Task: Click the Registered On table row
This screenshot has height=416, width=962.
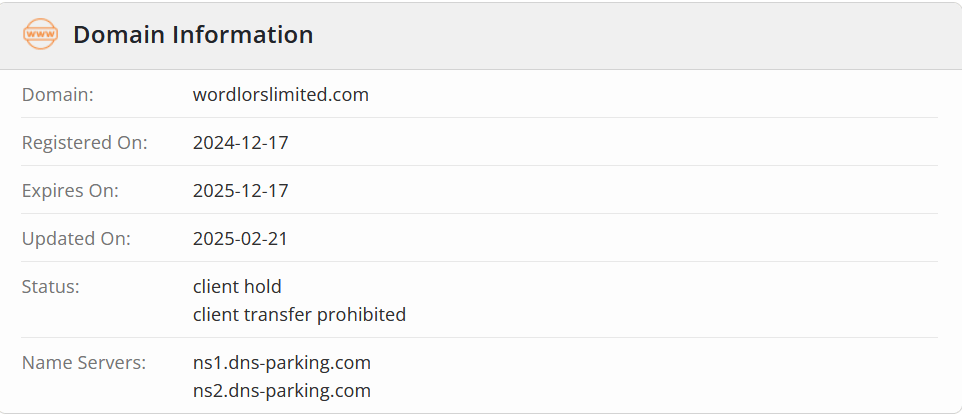Action: click(480, 142)
